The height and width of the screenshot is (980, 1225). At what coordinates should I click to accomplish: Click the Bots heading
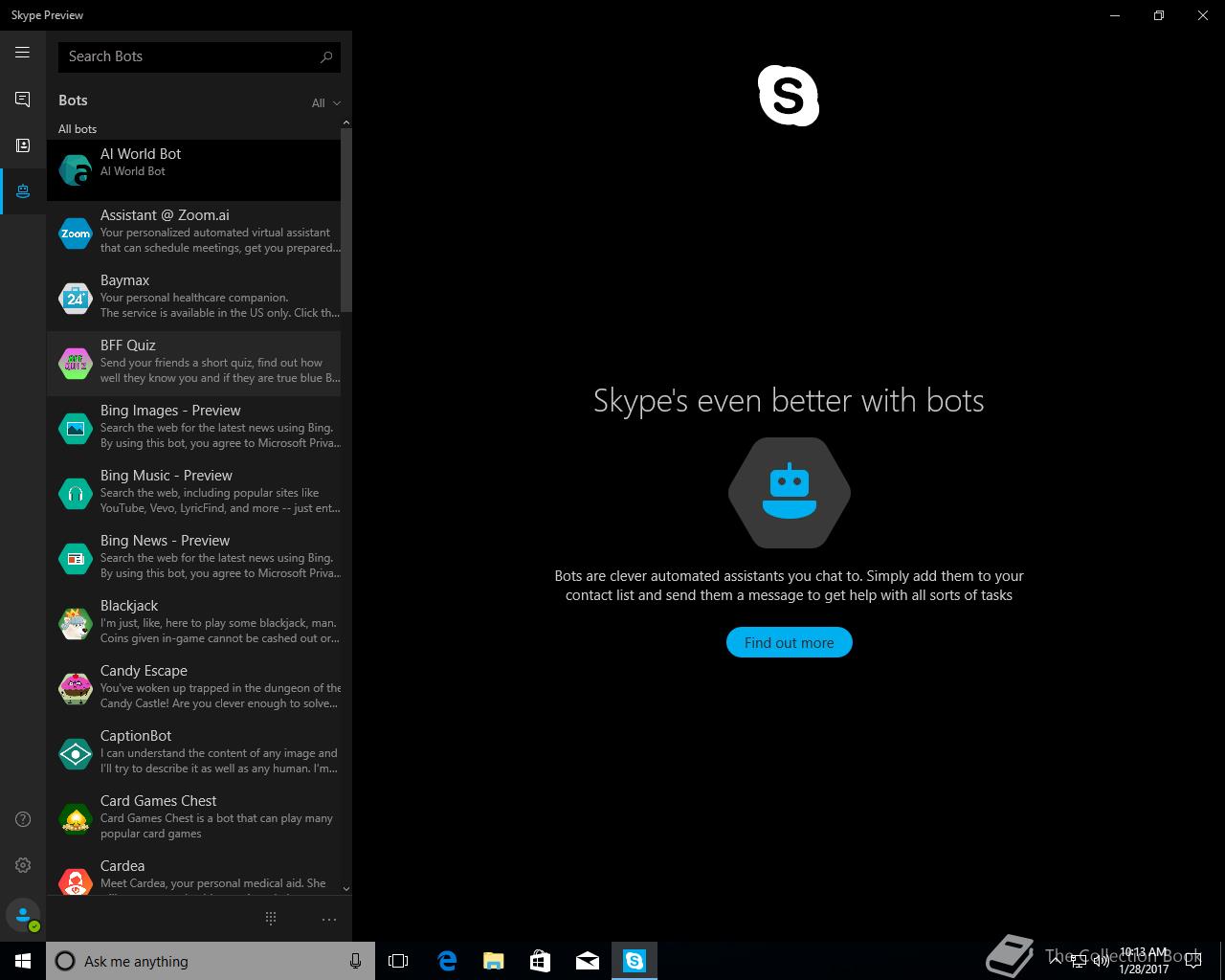point(73,100)
